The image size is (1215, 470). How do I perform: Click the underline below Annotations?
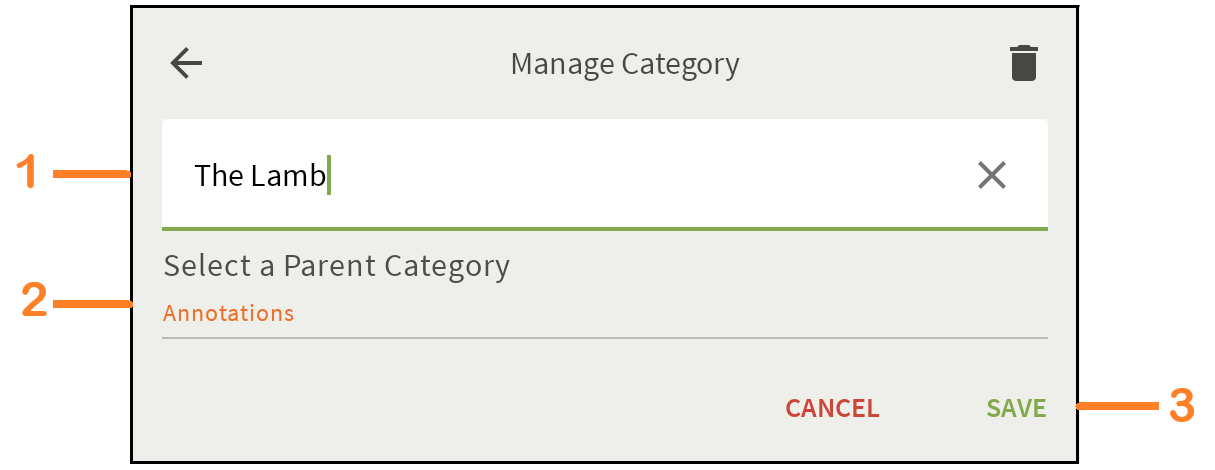click(604, 338)
